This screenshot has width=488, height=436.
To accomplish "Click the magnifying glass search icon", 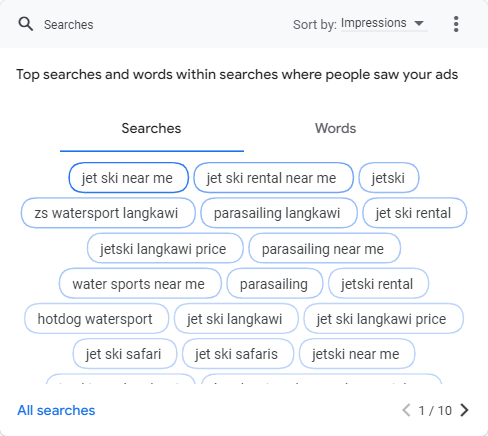I will [x=26, y=24].
